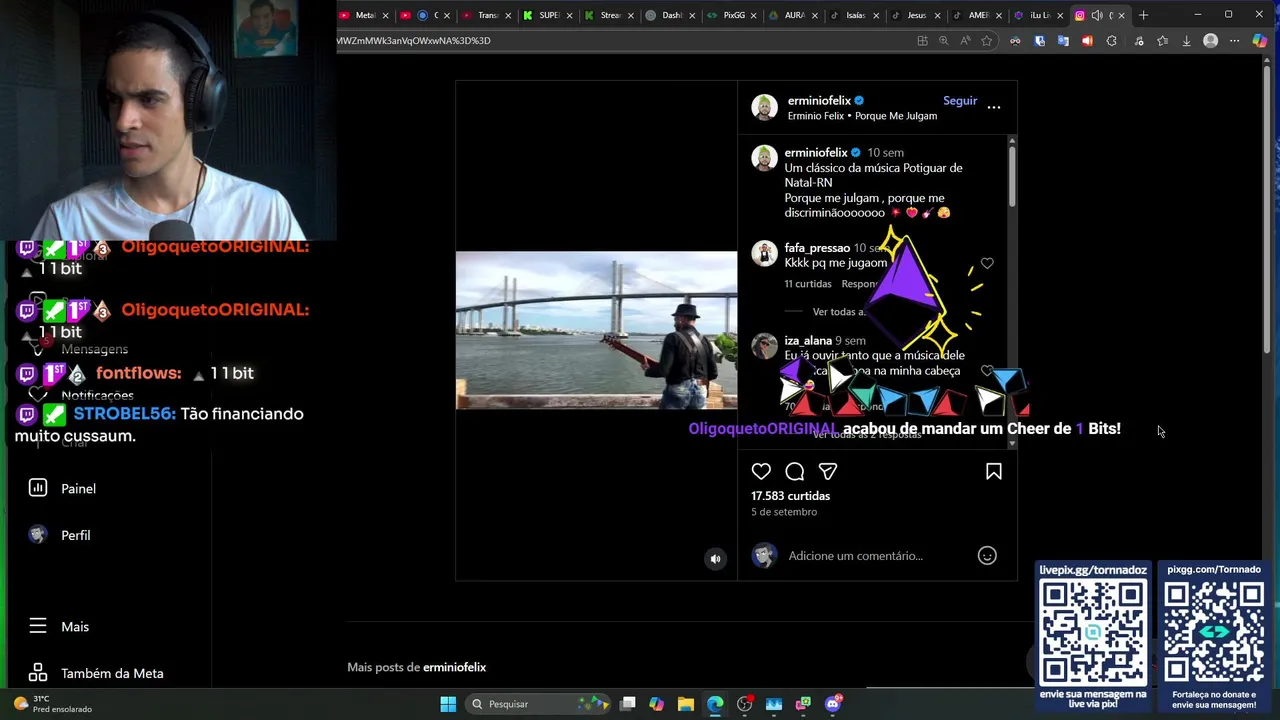Open Discord from the taskbar
1280x720 pixels.
[x=833, y=704]
